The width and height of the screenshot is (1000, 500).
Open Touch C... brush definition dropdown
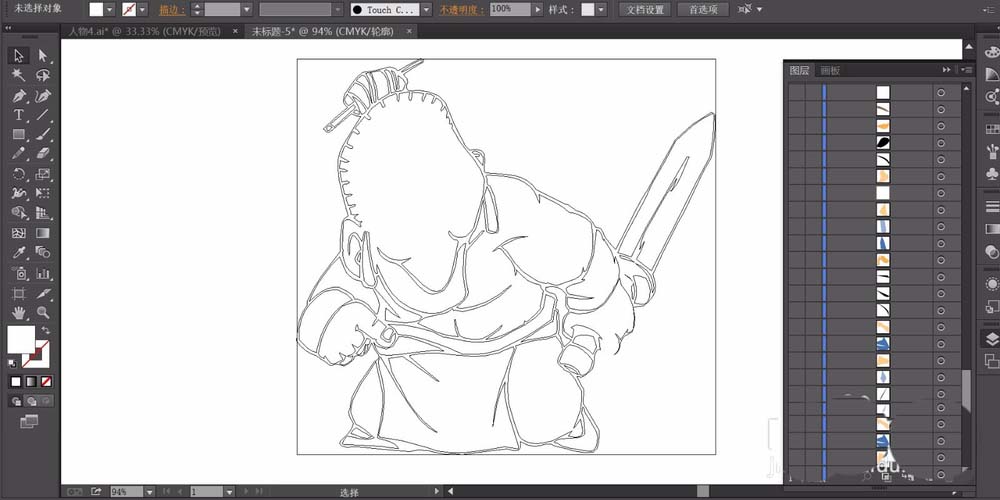pyautogui.click(x=426, y=10)
